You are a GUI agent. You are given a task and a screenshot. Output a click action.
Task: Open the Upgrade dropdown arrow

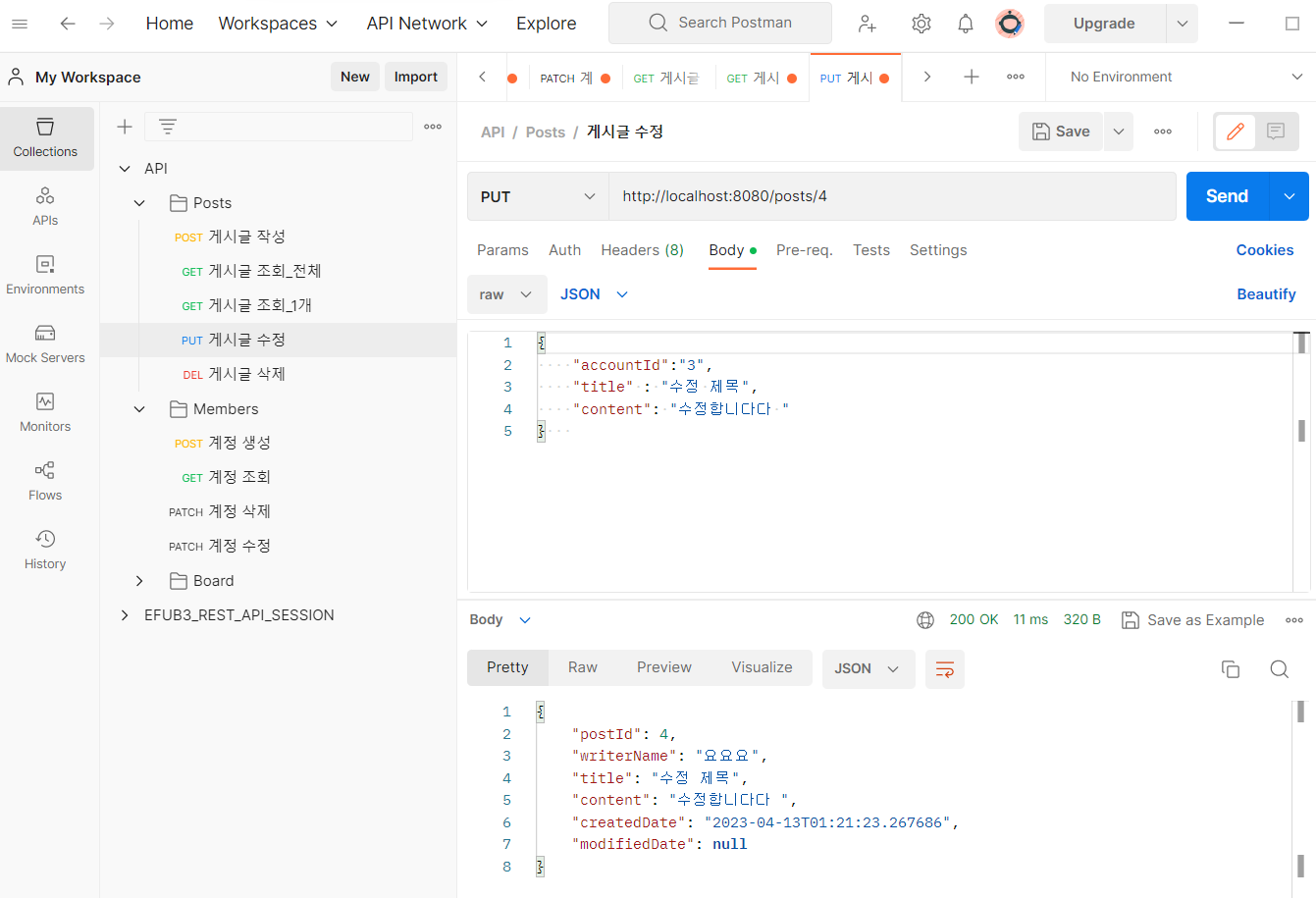1183,24
